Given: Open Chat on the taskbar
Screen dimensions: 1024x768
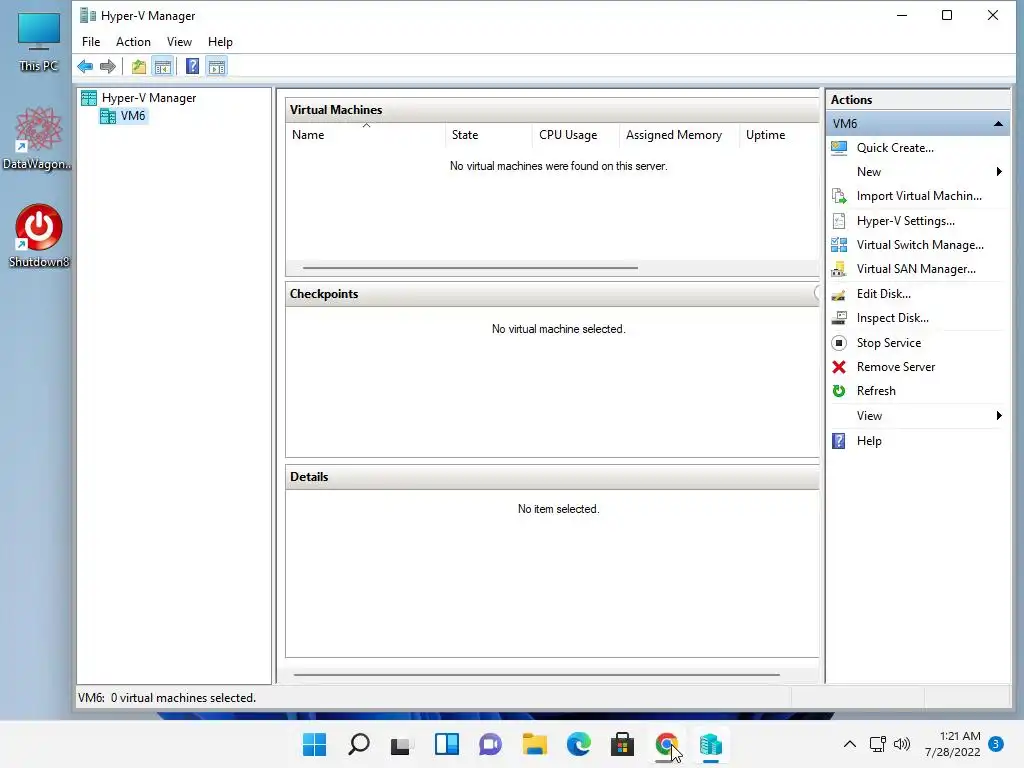Looking at the screenshot, I should pyautogui.click(x=490, y=744).
